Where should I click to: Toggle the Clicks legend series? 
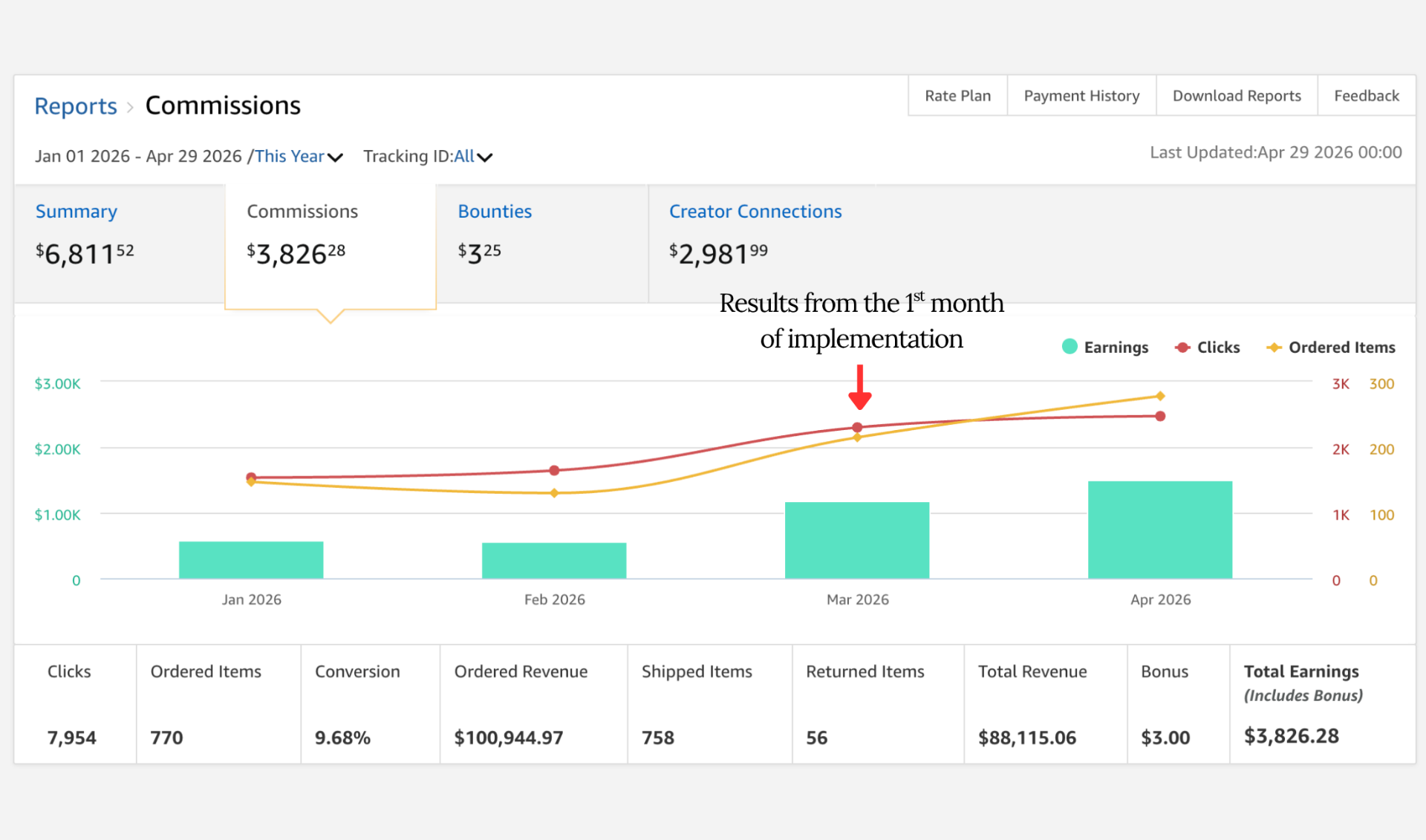[x=1207, y=347]
